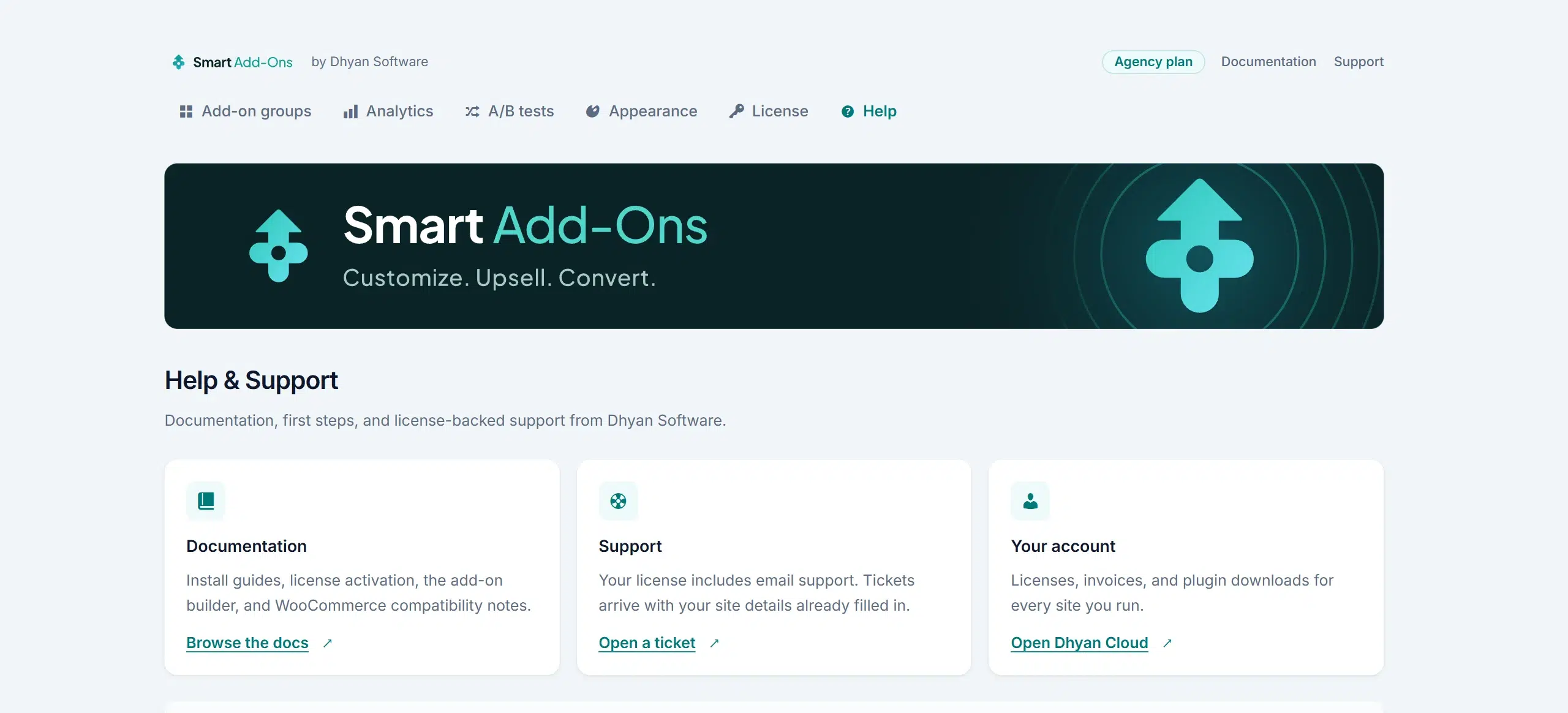Click 'Licenses, invoices, and plugin downloads' text
This screenshot has height=713, width=1568.
coord(1172,593)
